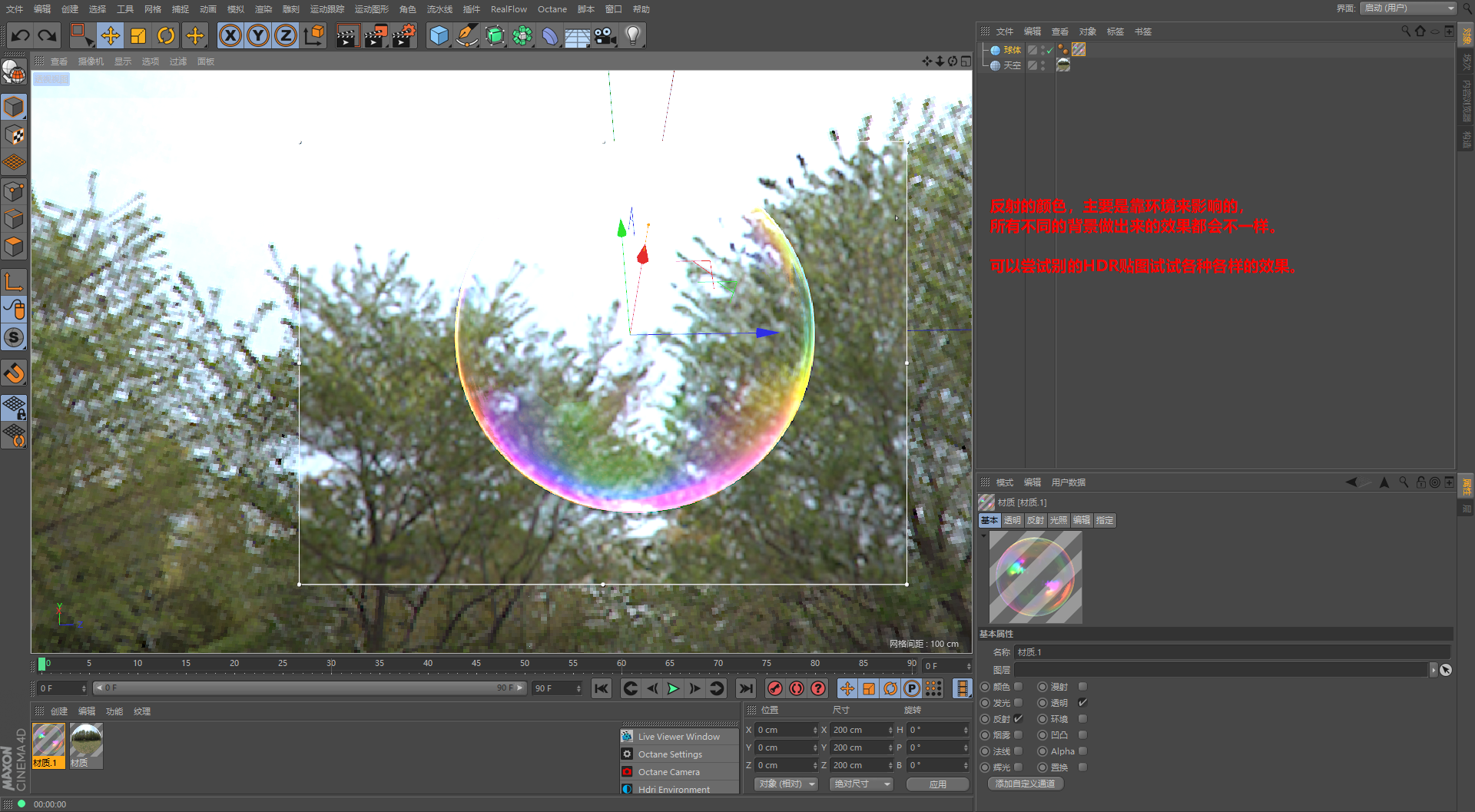Select the Move tool in top toolbar
Viewport: 1475px width, 812px height.
point(111,35)
